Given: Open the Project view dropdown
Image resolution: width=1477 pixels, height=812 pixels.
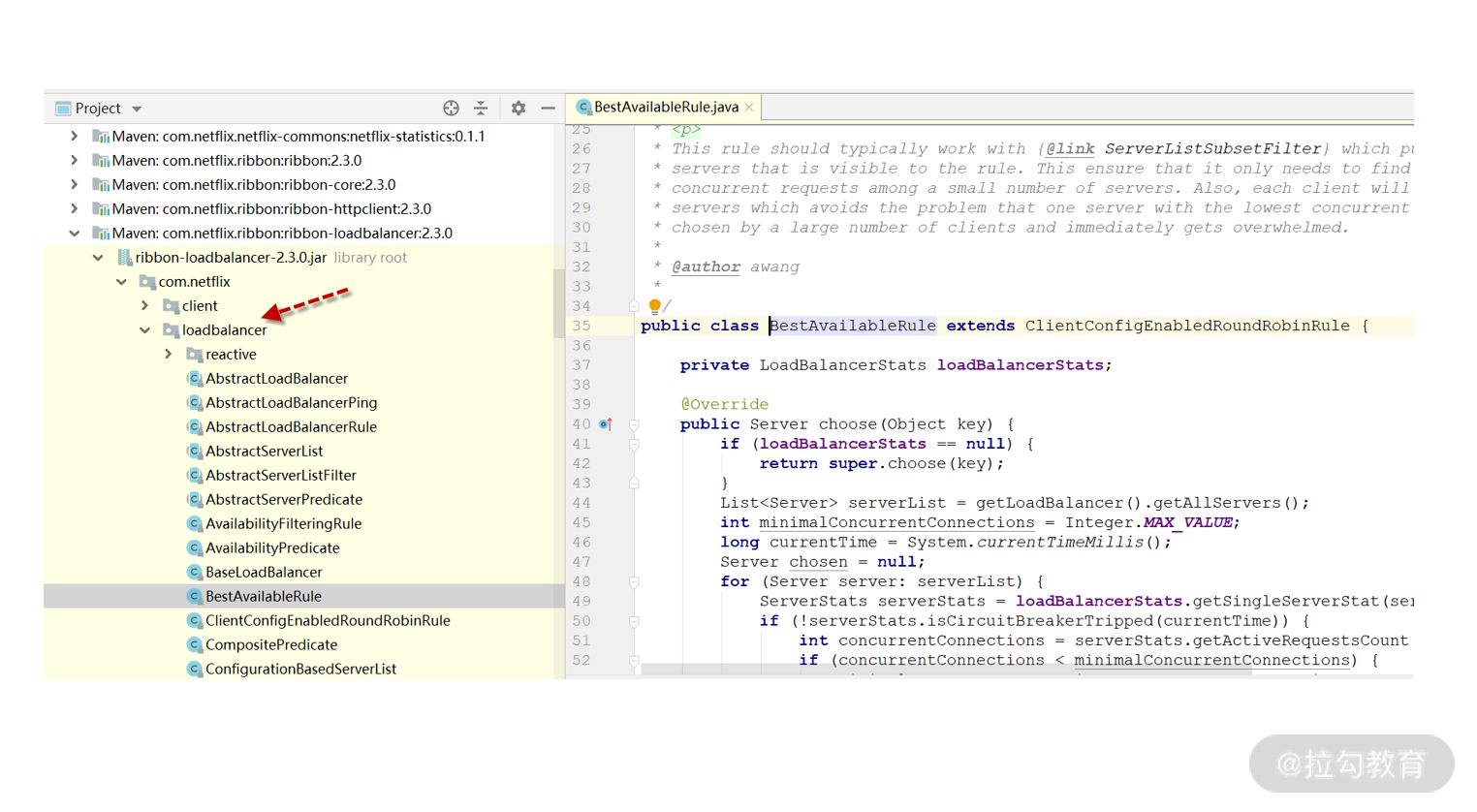Looking at the screenshot, I should (x=137, y=109).
